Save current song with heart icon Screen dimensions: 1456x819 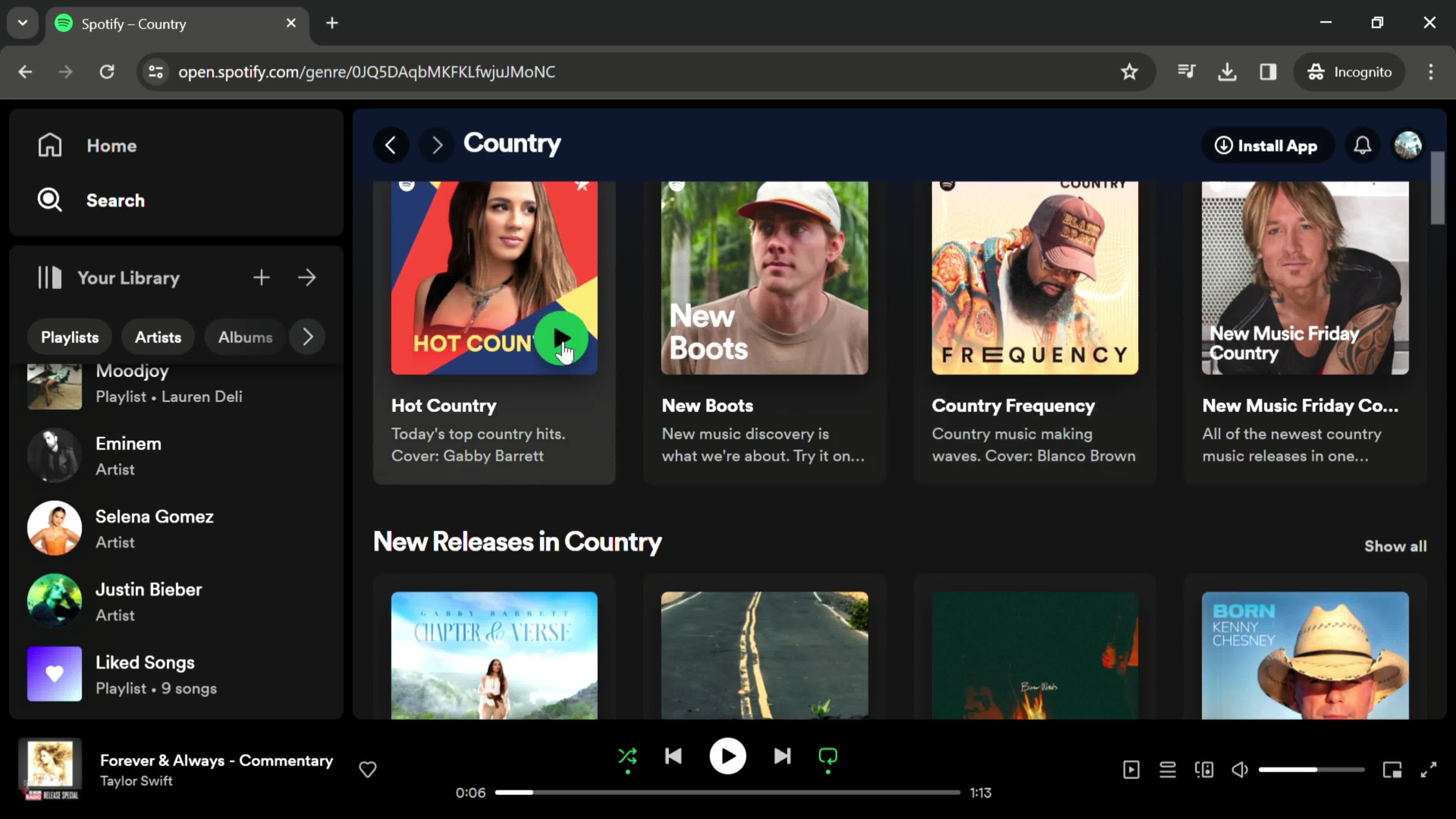click(367, 769)
